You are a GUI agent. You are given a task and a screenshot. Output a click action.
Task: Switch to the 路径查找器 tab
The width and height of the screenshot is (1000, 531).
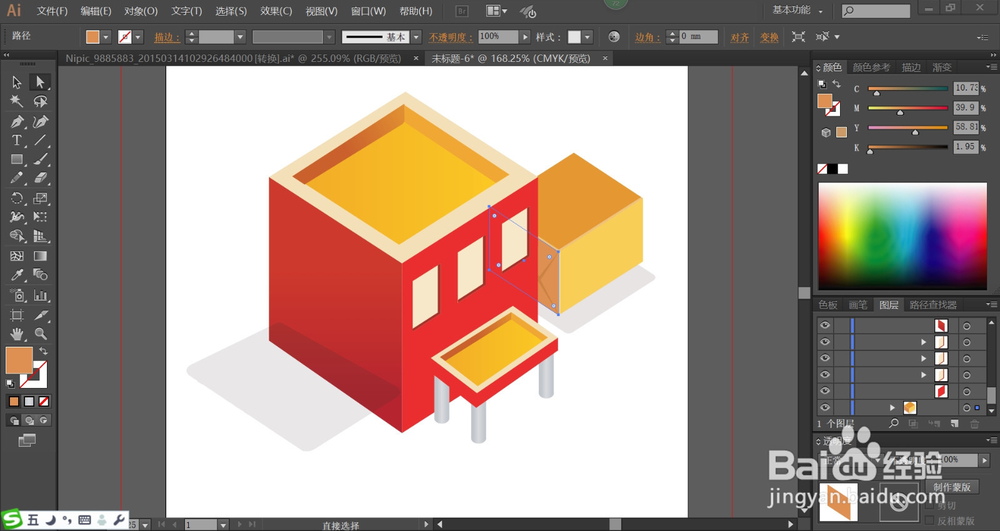tap(933, 305)
